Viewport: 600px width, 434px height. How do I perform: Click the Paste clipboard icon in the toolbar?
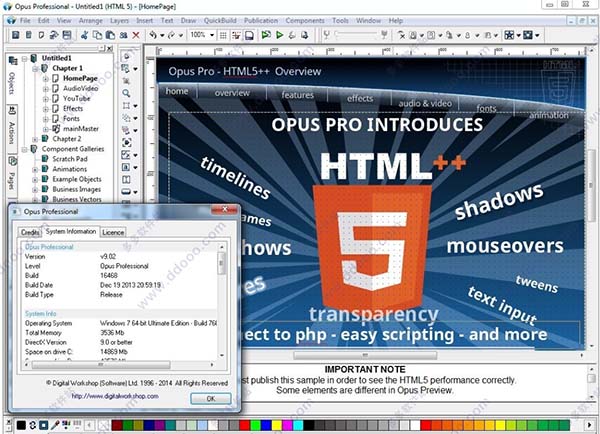(x=110, y=35)
